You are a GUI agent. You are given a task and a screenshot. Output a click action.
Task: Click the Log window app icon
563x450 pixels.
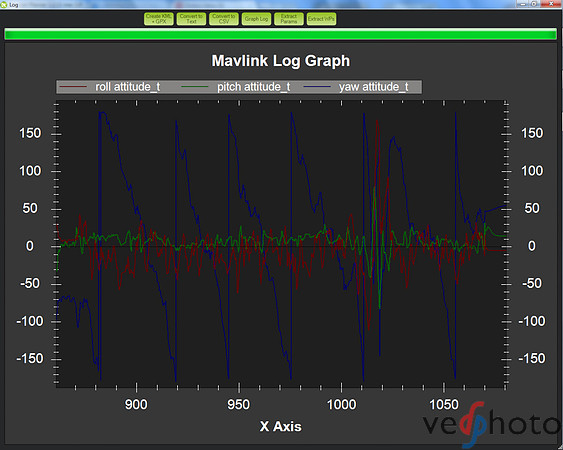point(4,4)
